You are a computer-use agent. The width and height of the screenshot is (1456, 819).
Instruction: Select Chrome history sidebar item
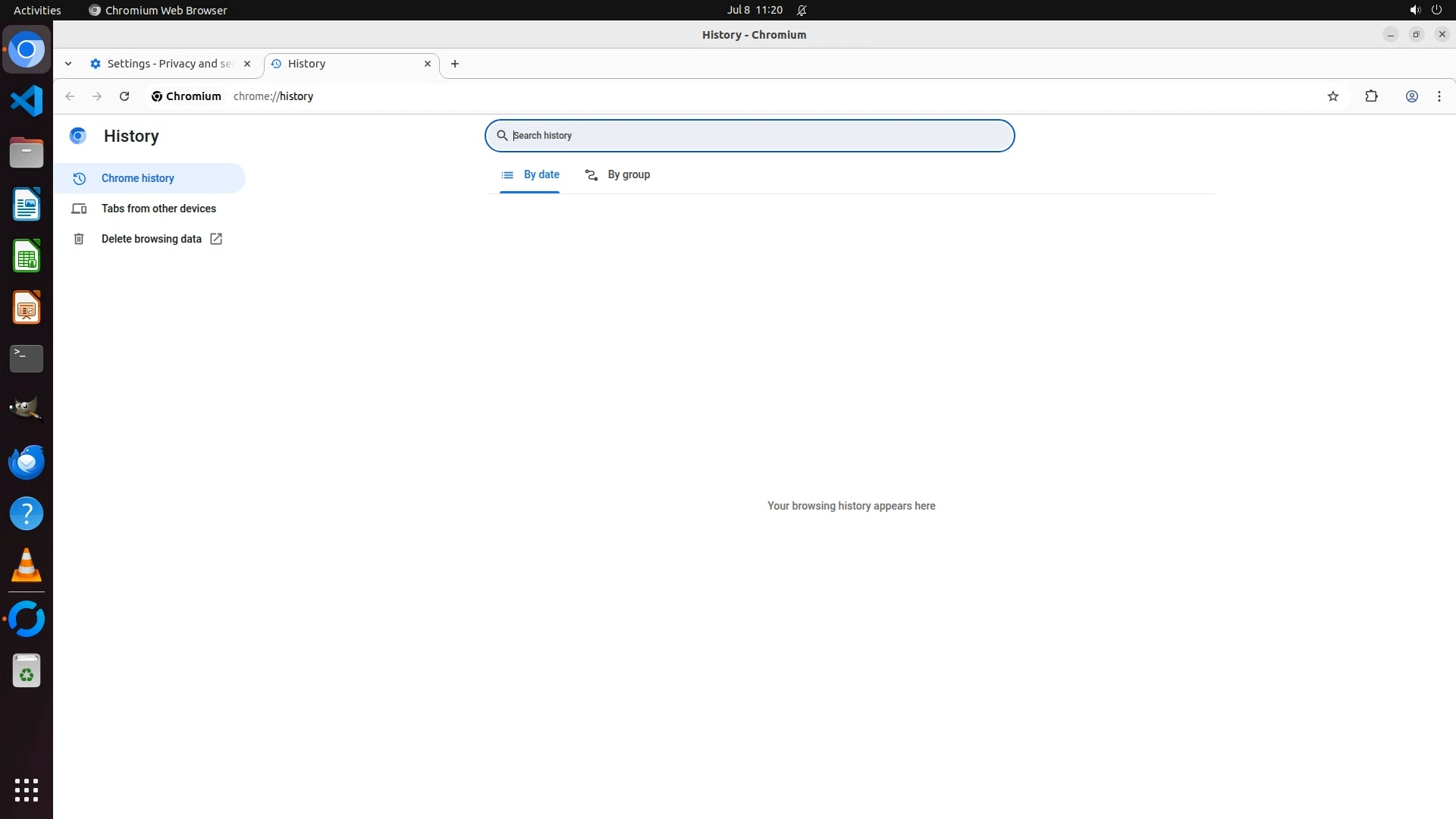[138, 178]
